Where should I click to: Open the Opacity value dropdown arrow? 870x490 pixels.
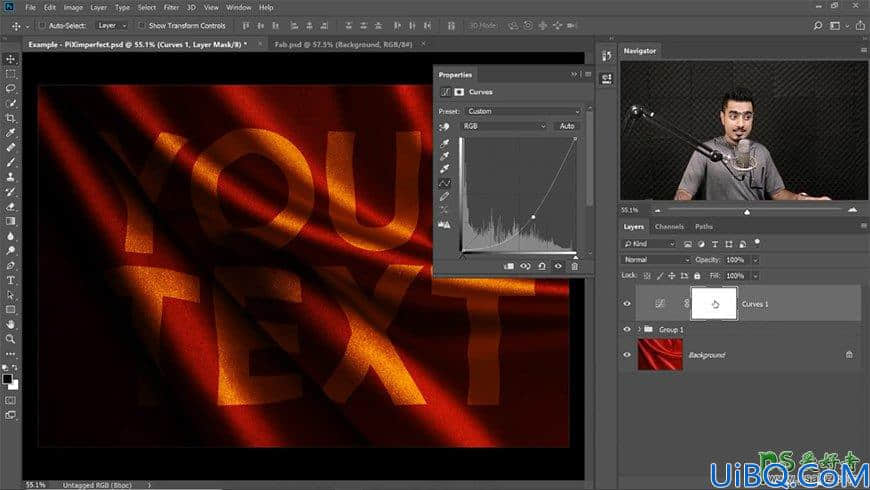755,260
